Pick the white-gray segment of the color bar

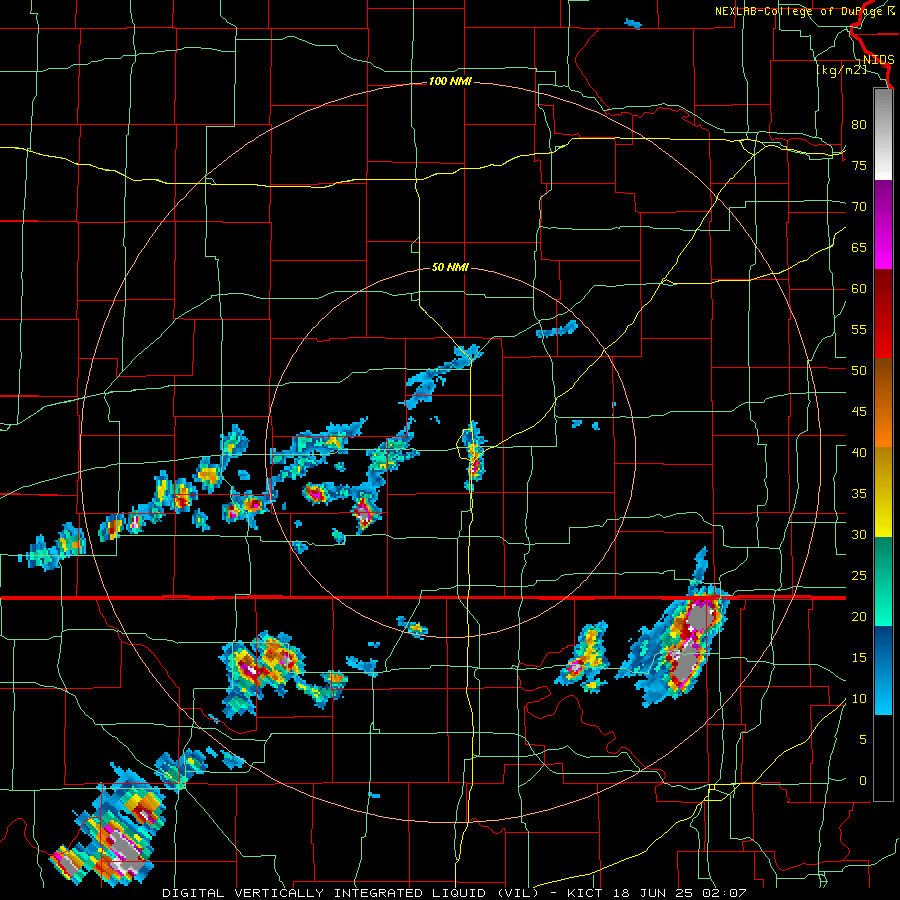[x=883, y=134]
